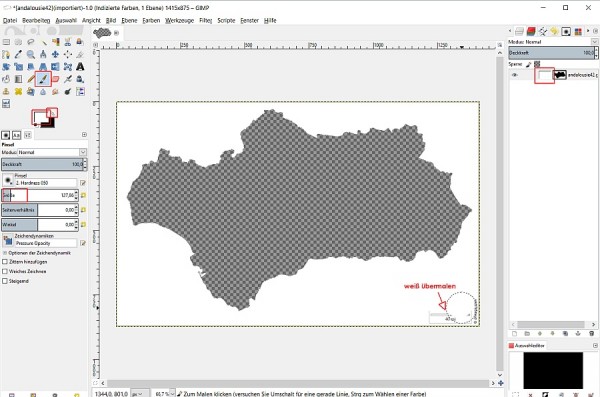This screenshot has width=600, height=397.
Task: Select the Pencil tool
Action: pos(31,79)
